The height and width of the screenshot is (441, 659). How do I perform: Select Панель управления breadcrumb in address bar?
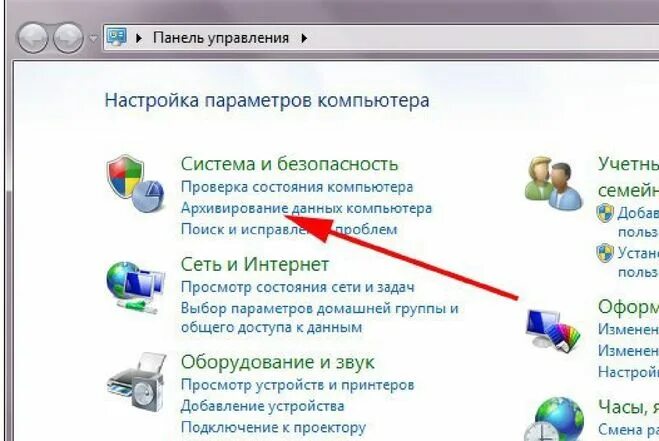tap(221, 38)
